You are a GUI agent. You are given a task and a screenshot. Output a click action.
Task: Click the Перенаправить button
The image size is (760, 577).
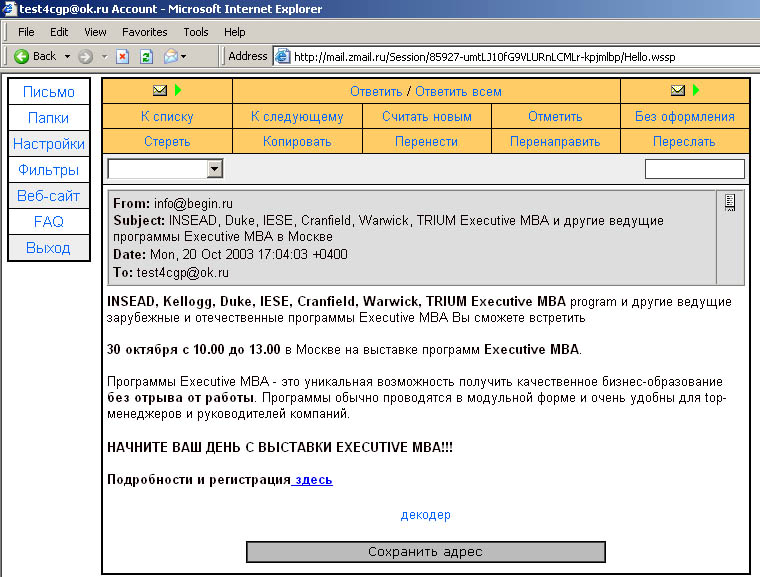tap(555, 142)
